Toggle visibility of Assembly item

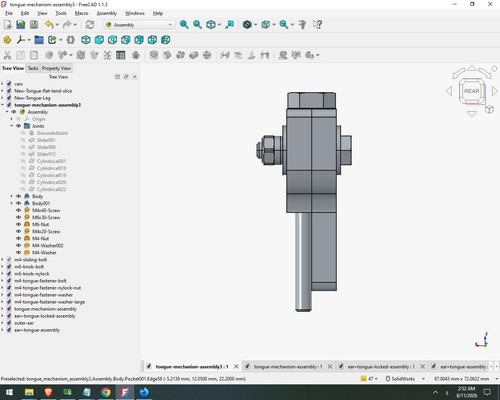pos(14,112)
